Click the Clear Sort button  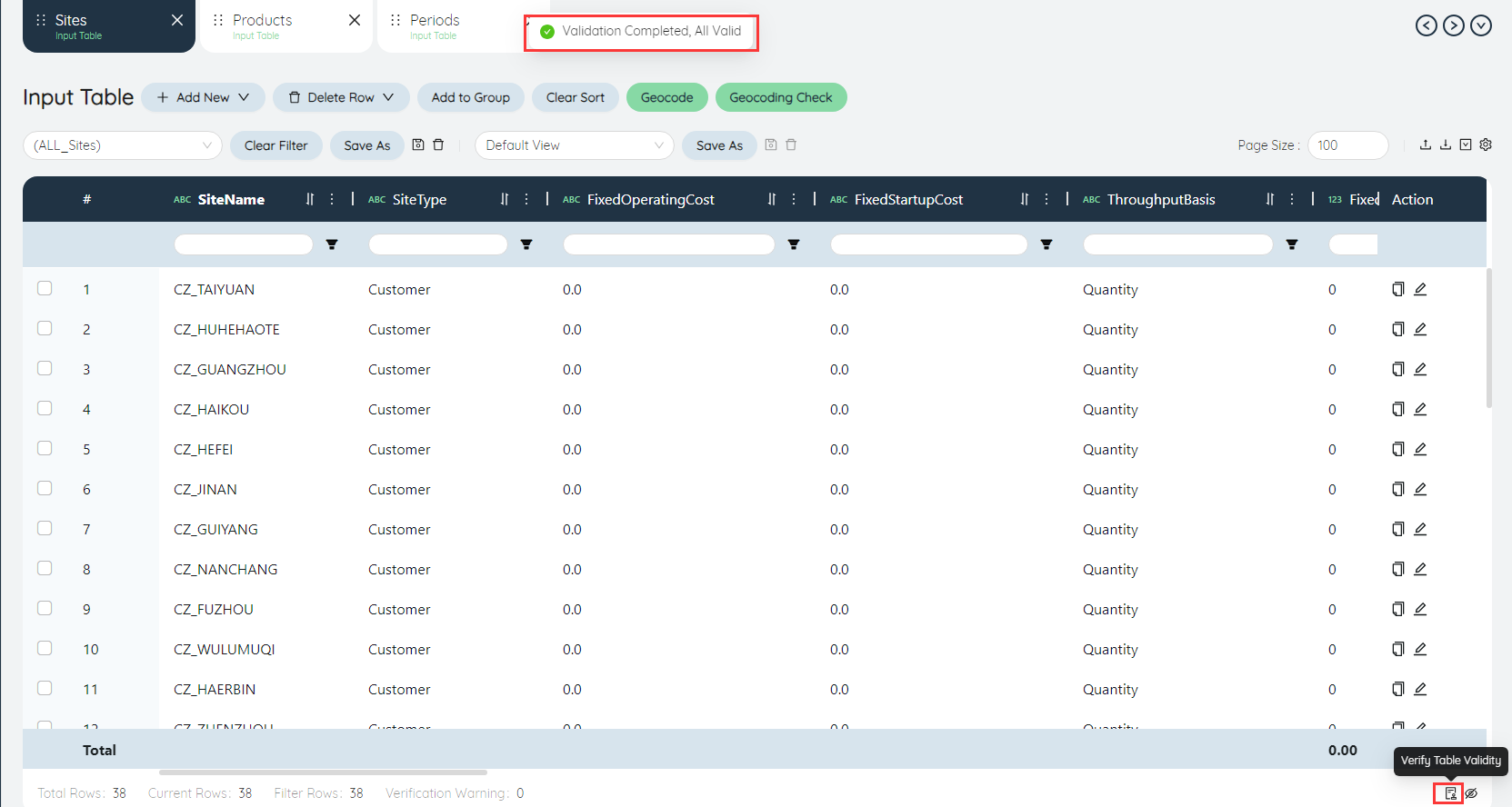576,97
